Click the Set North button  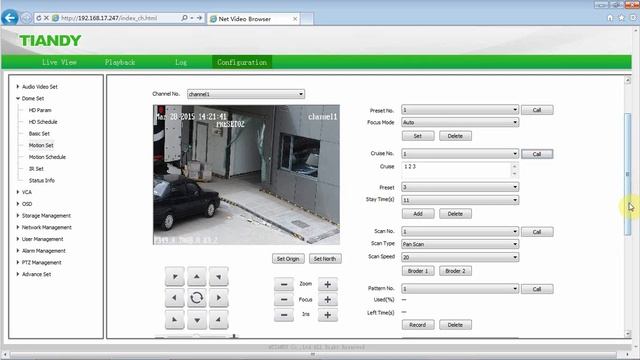325,259
